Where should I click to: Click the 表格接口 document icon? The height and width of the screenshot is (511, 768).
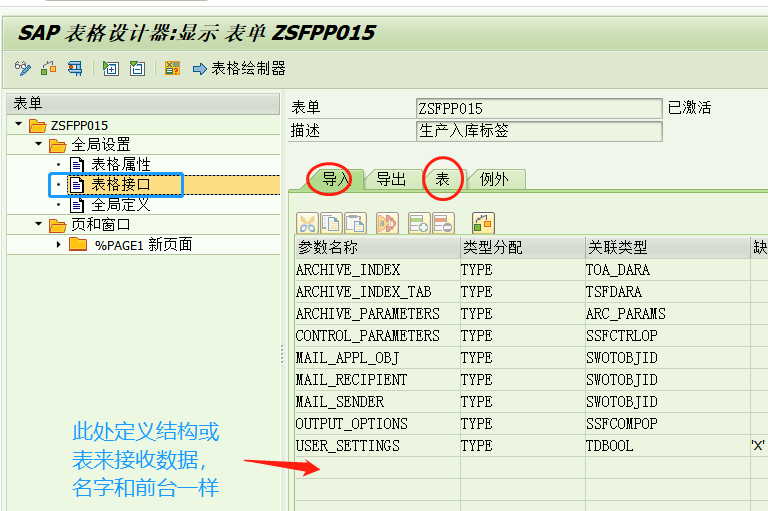click(x=76, y=185)
